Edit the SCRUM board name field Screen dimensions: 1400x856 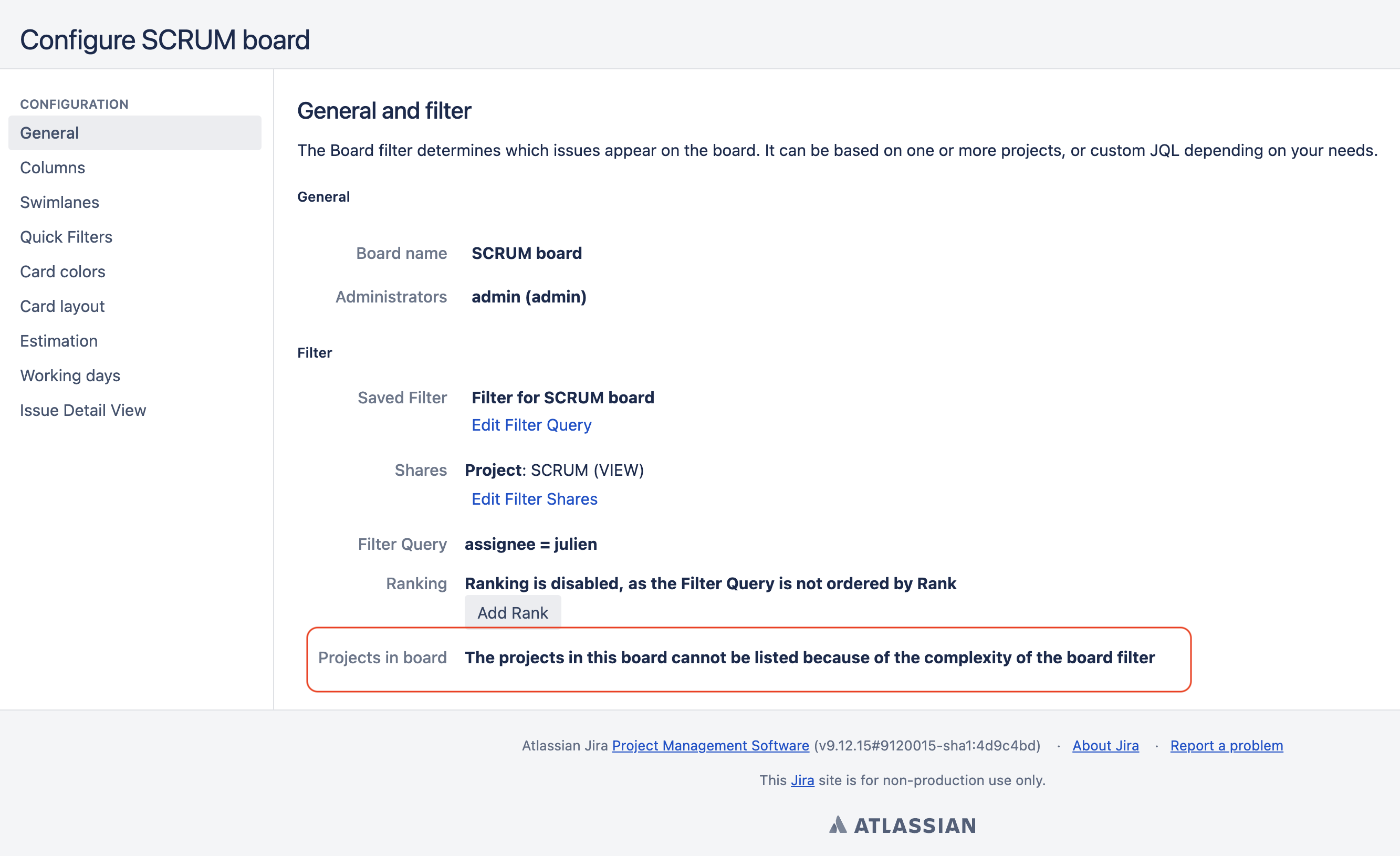point(526,254)
